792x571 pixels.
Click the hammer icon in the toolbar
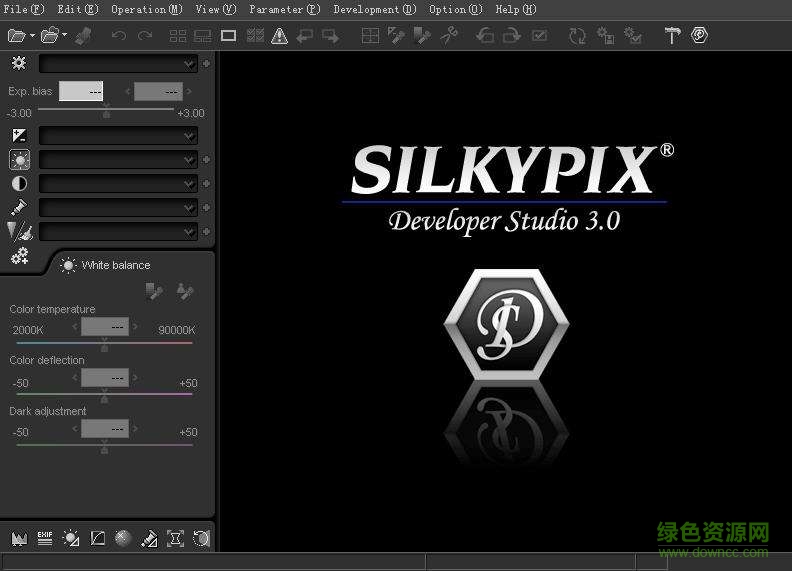pos(672,35)
